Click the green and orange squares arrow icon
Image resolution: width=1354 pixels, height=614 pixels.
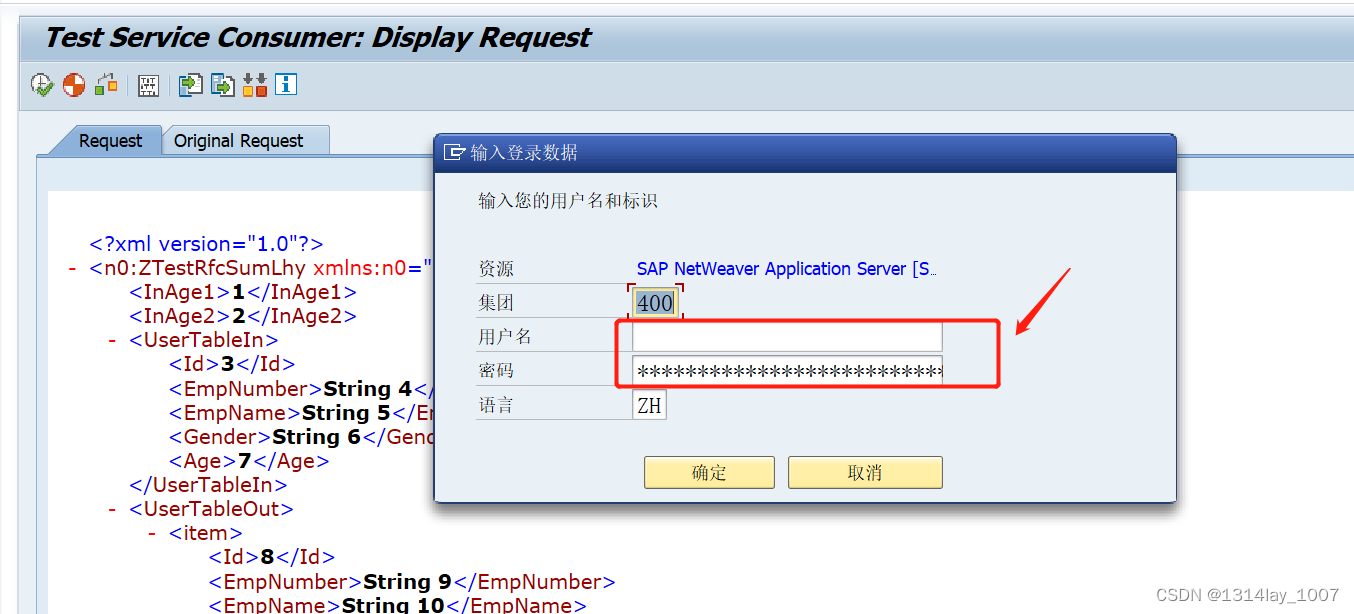106,85
